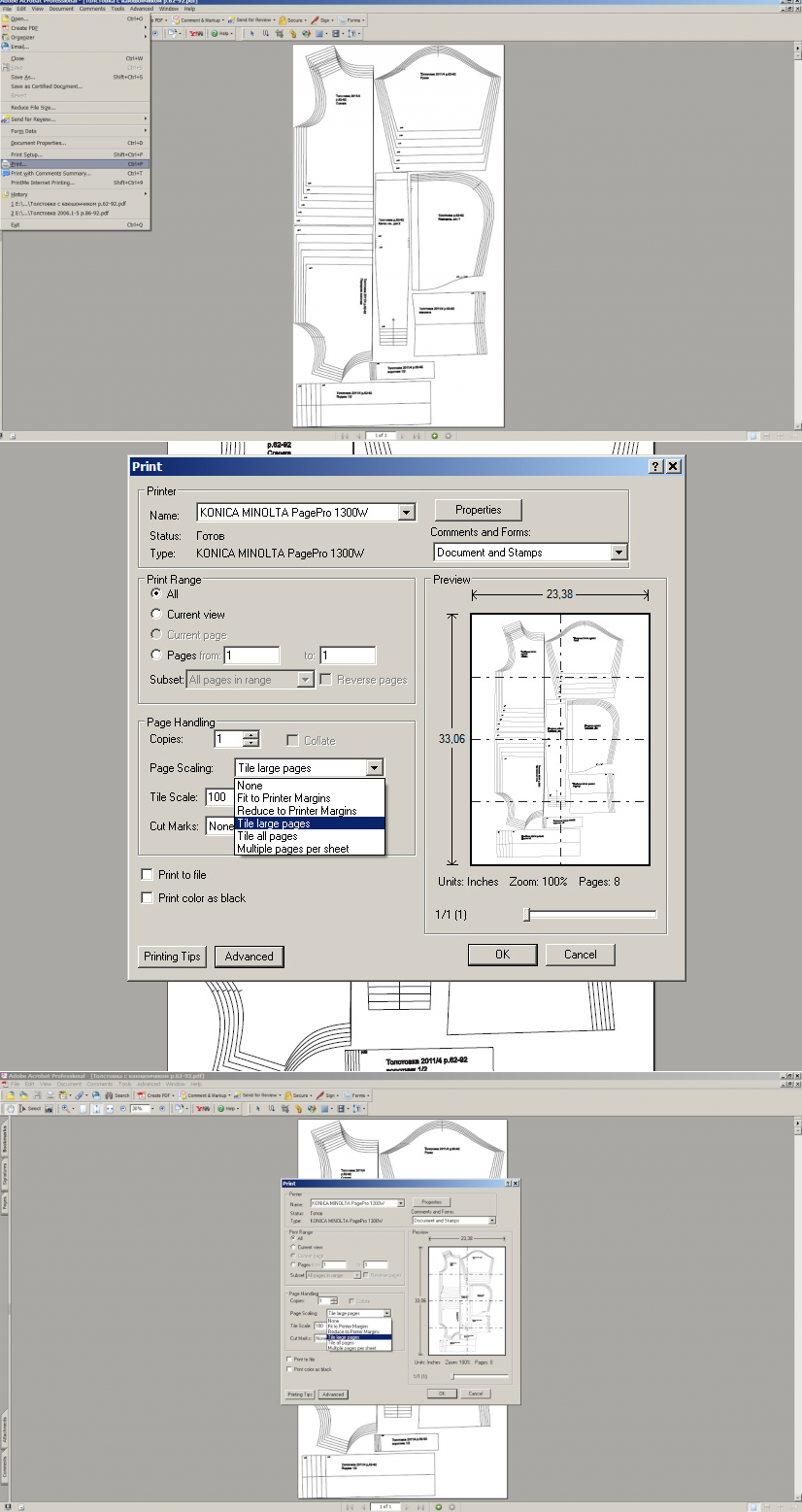Select 'Reduce File Size...' in the File menu
Image resolution: width=802 pixels, height=1512 pixels.
pos(33,108)
